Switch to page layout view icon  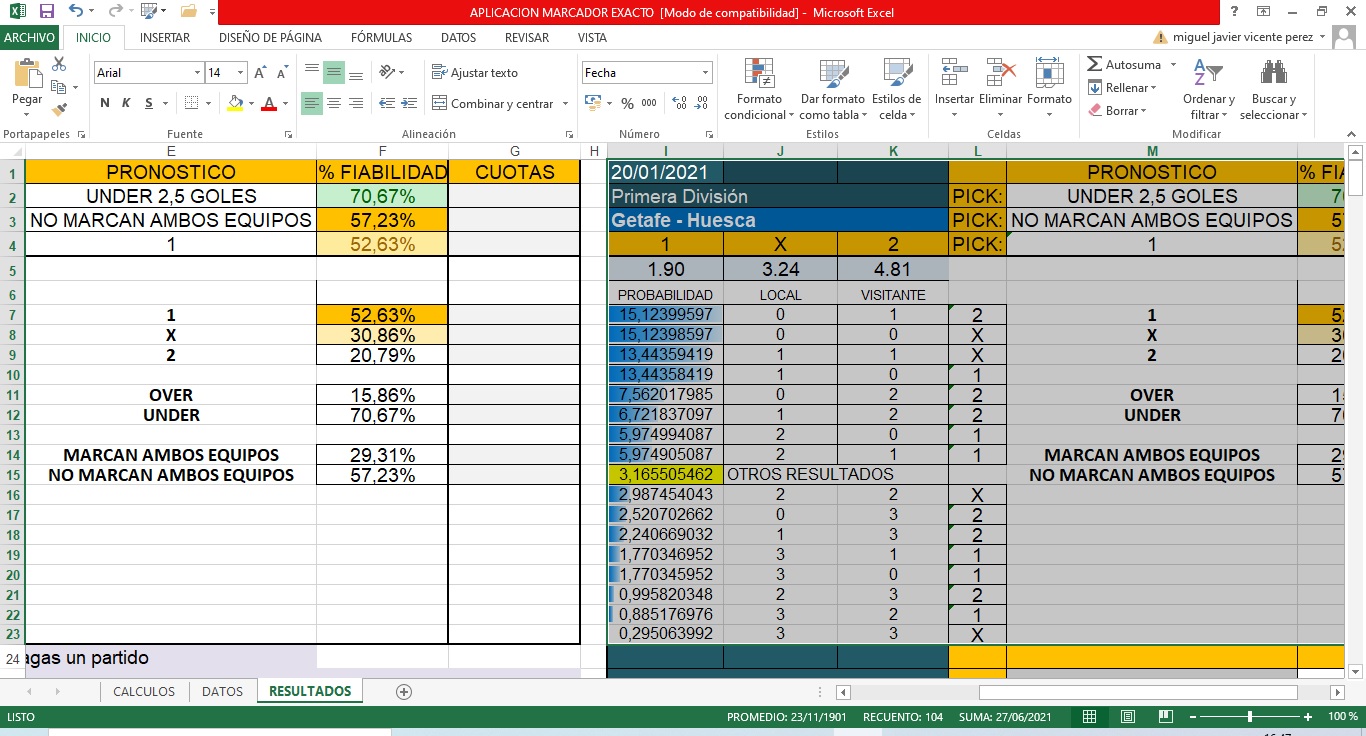coord(1127,717)
